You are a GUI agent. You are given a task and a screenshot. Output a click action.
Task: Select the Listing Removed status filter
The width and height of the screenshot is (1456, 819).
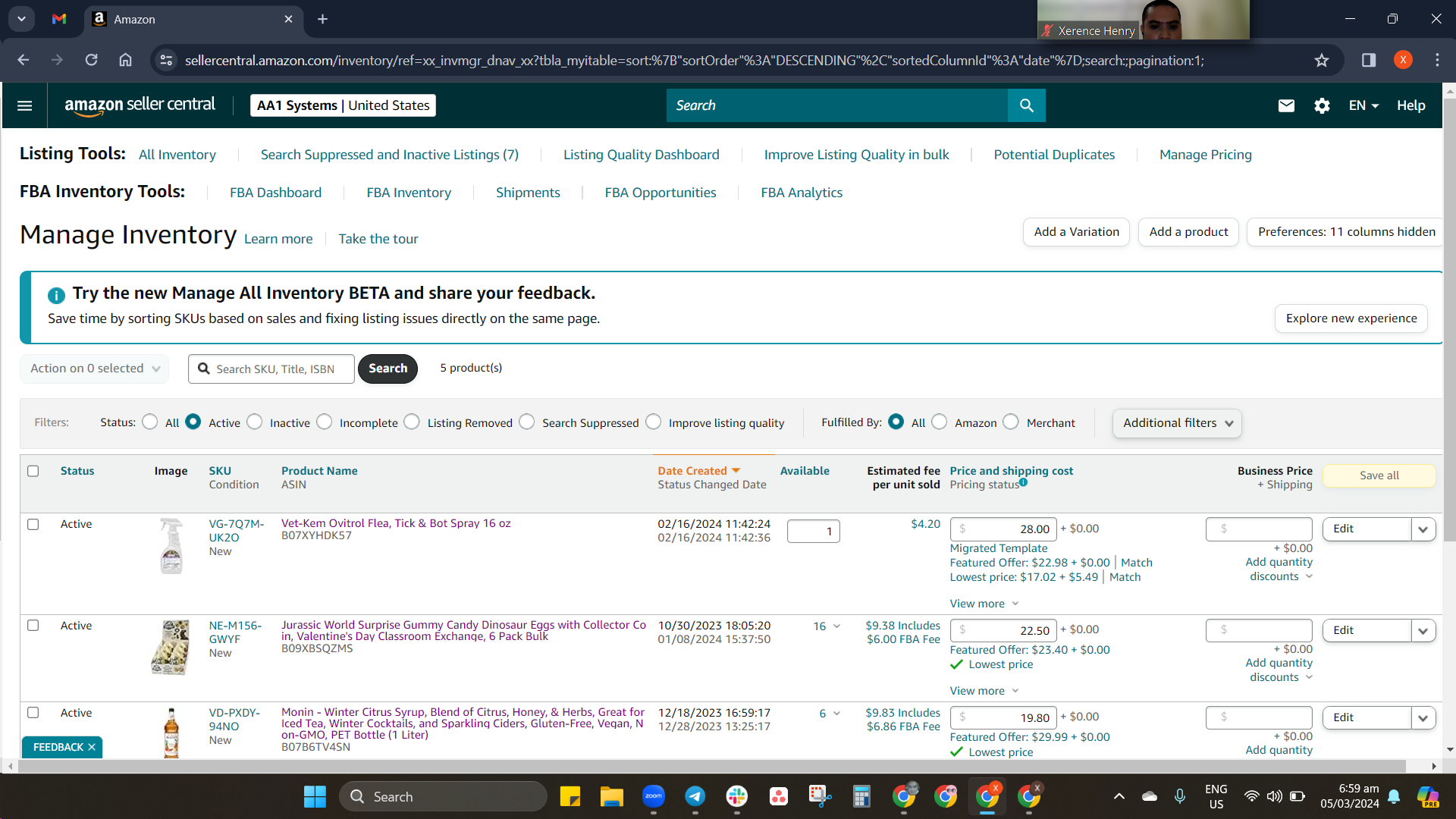[x=412, y=422]
